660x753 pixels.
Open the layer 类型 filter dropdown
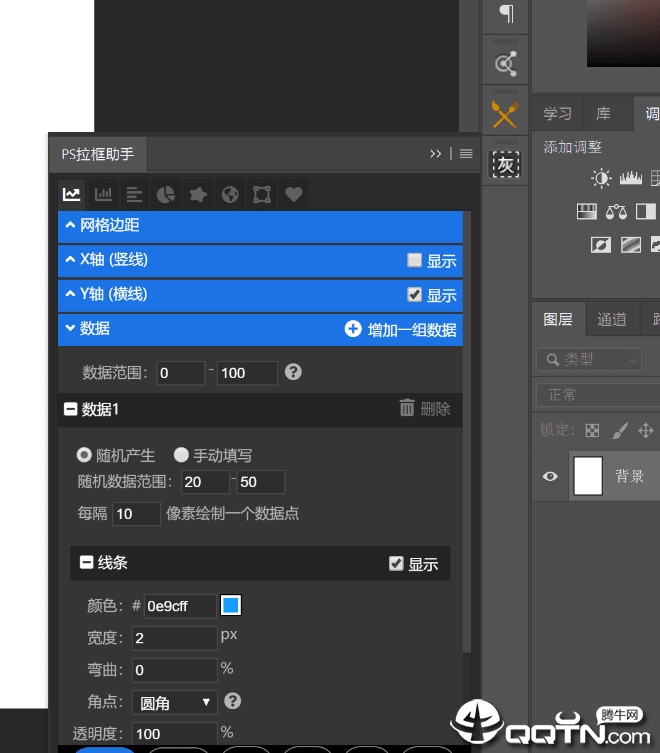(589, 359)
